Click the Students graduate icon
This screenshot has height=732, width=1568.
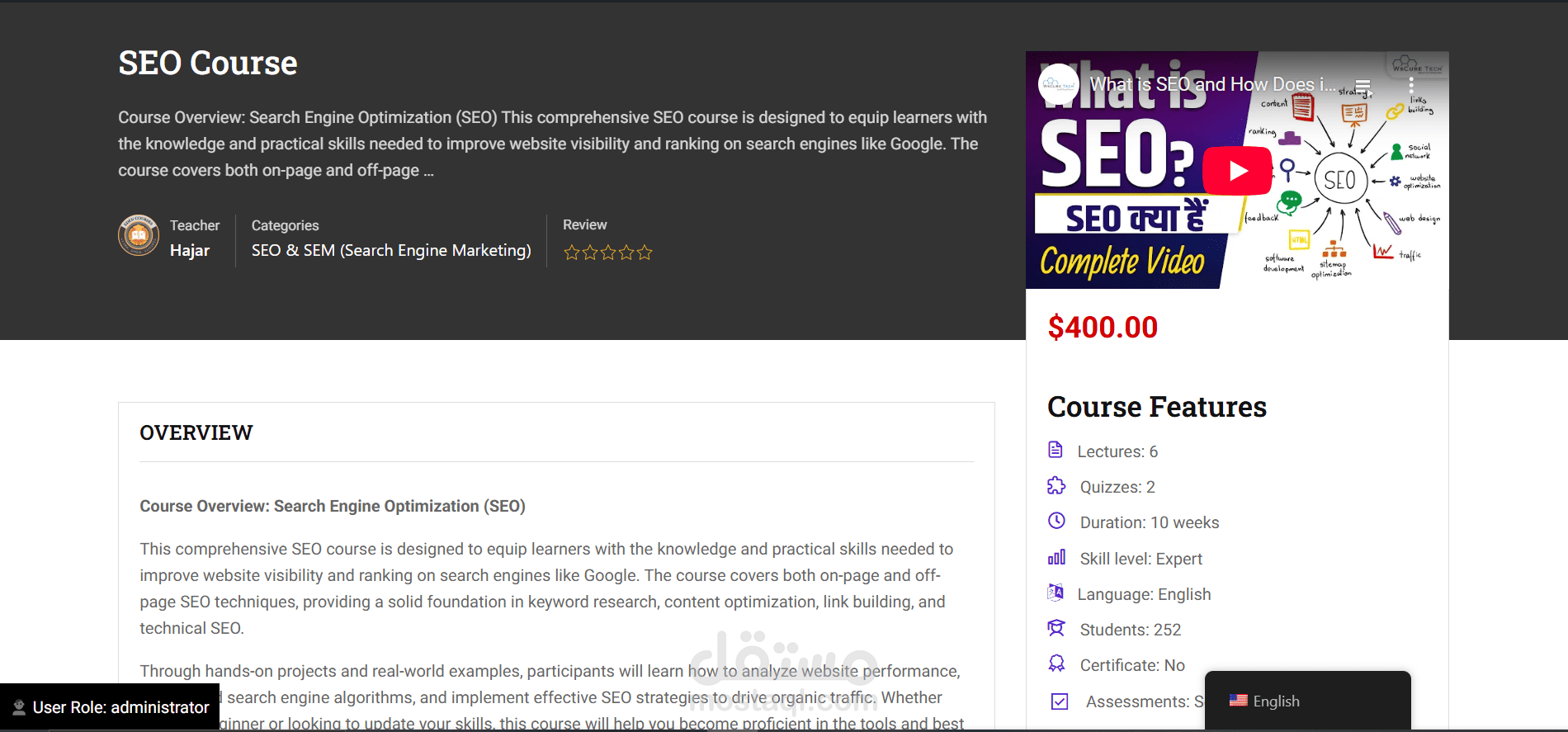pos(1056,628)
